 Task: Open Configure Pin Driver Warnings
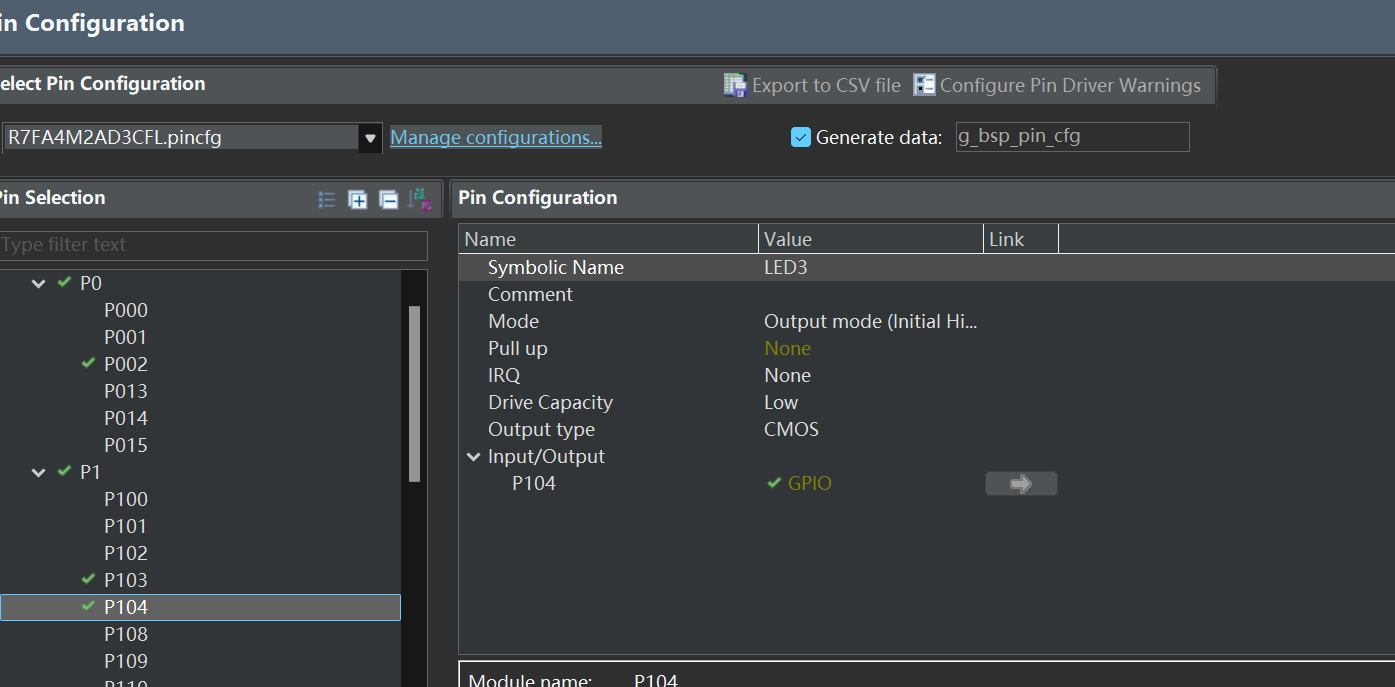1057,85
